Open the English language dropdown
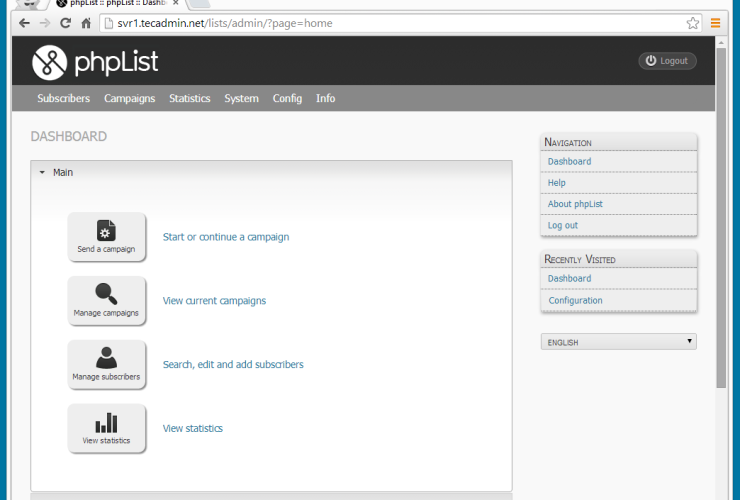 tap(618, 342)
